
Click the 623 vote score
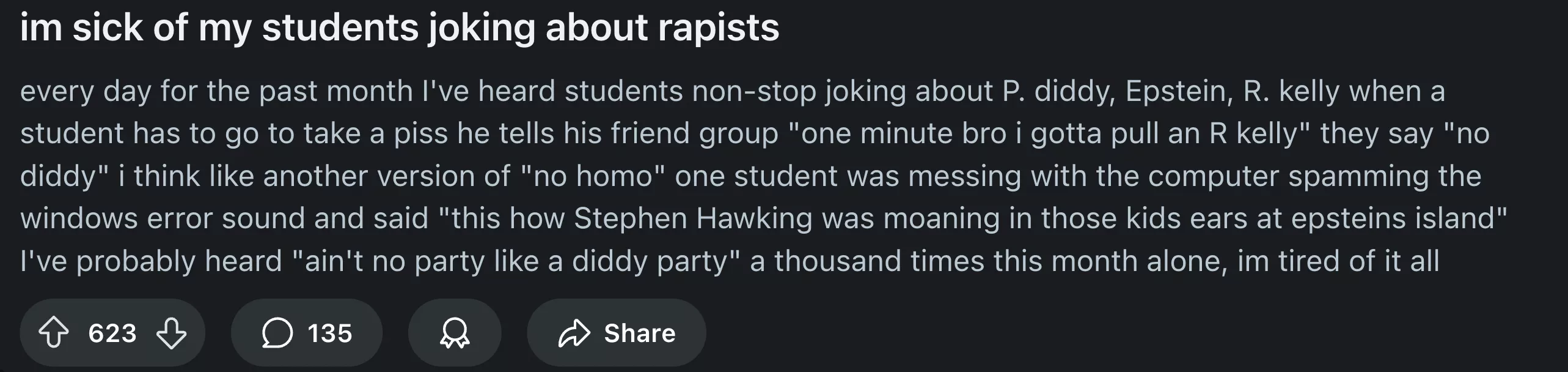pyautogui.click(x=112, y=333)
